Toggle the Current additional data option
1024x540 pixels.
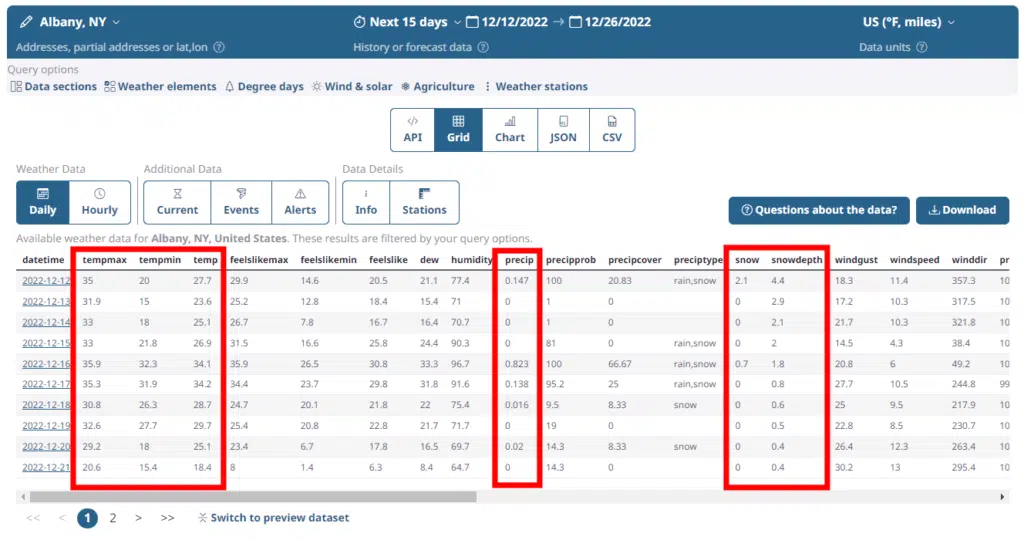177,202
